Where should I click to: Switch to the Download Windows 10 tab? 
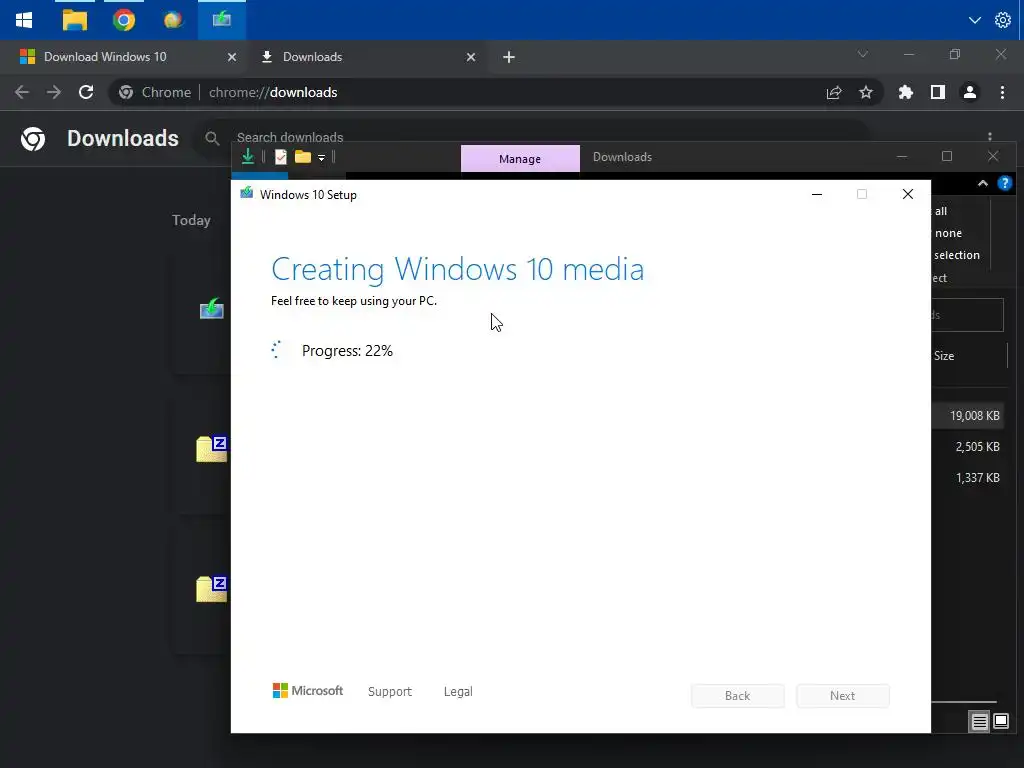pos(104,57)
